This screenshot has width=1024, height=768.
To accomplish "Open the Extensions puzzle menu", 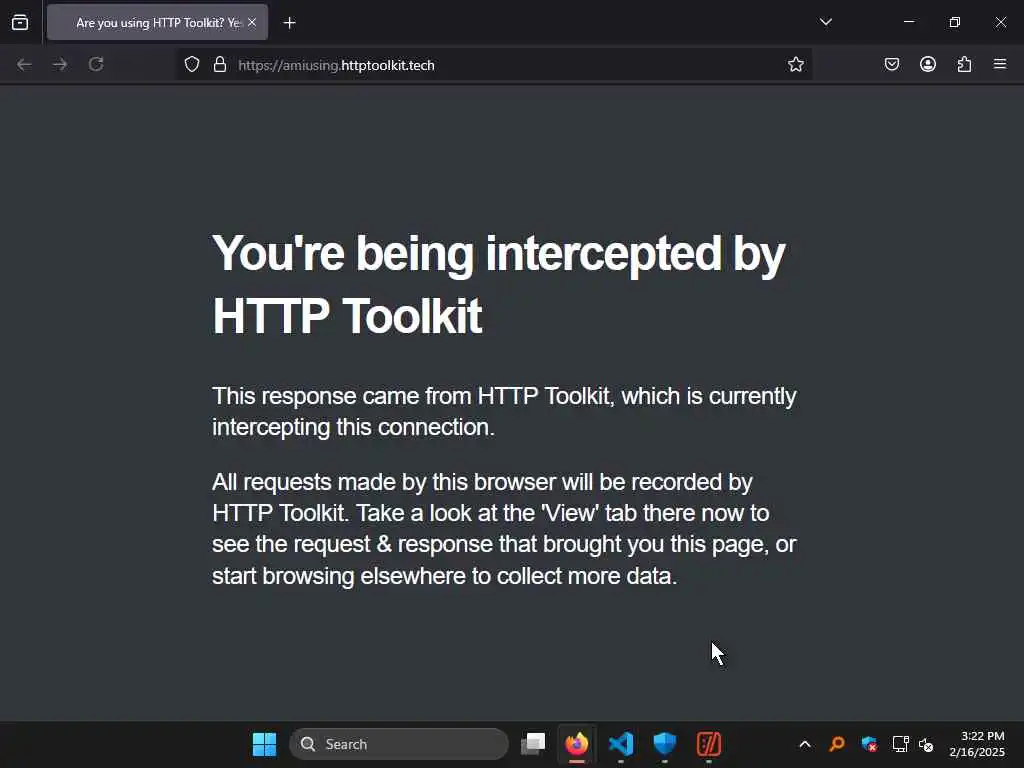I will click(x=964, y=64).
